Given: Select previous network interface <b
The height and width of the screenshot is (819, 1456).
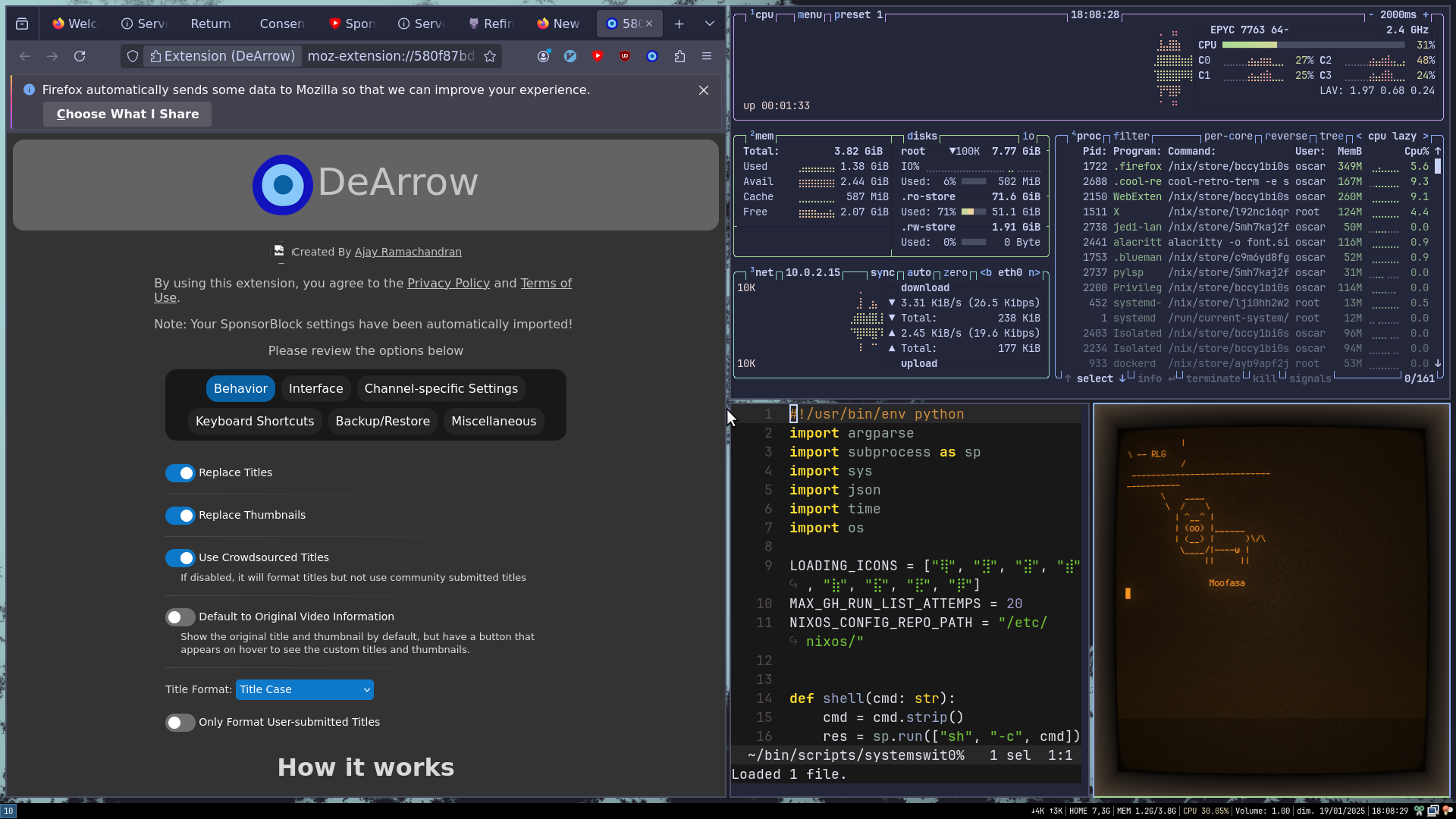Looking at the screenshot, I should point(986,273).
